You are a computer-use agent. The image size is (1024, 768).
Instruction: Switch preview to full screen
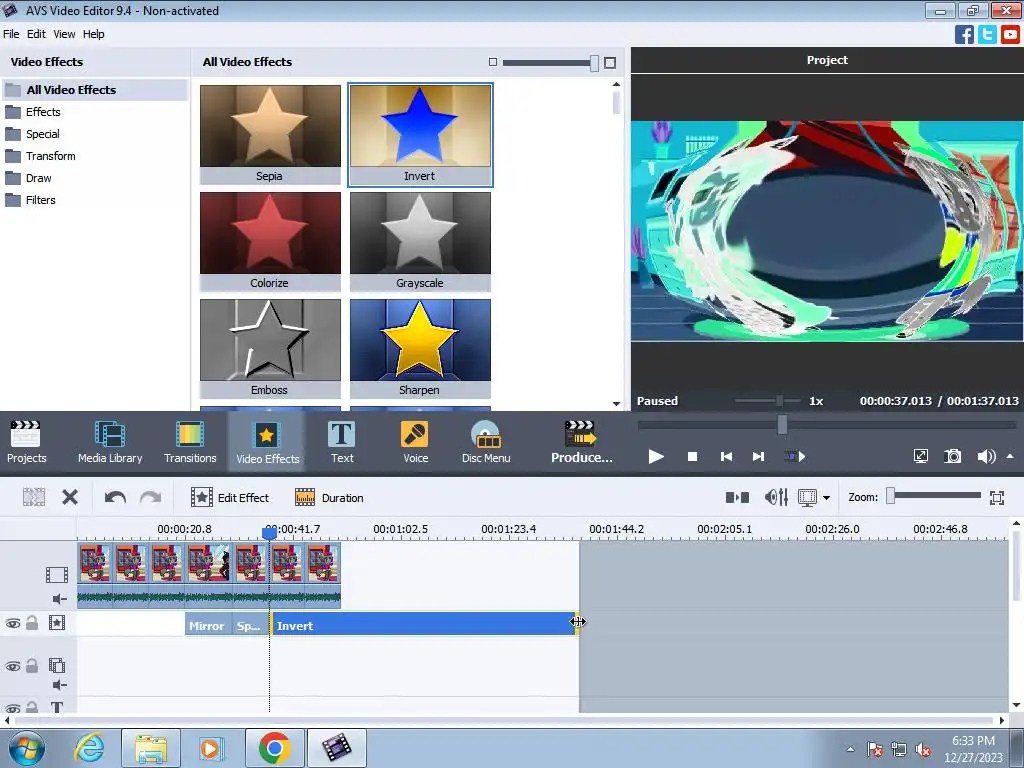click(x=921, y=456)
